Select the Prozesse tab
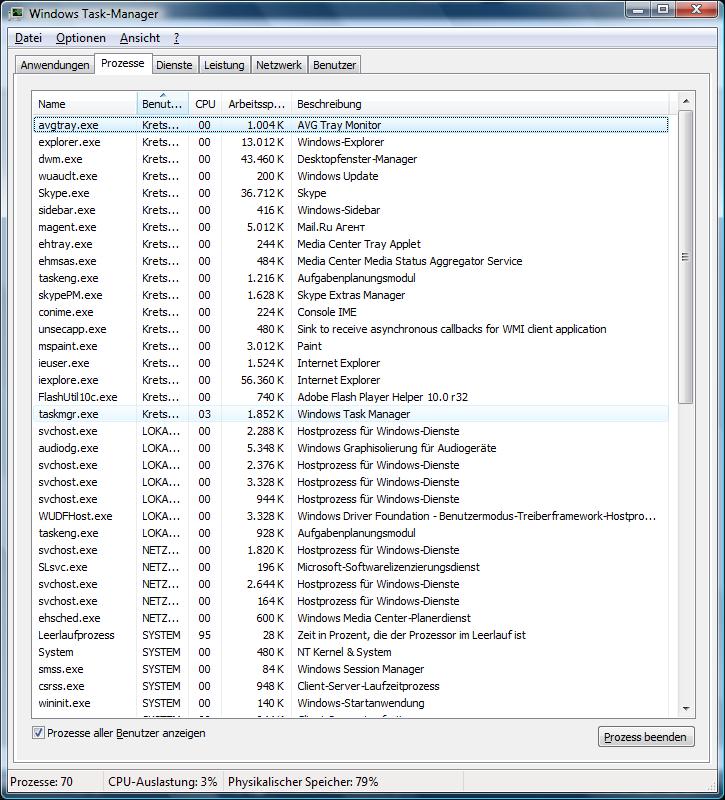Image resolution: width=725 pixels, height=800 pixels. pos(123,63)
